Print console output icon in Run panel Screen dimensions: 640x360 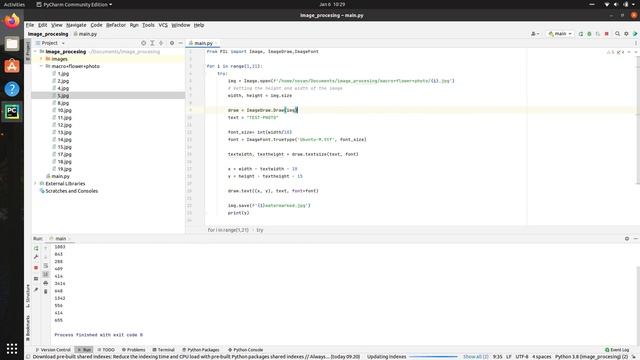pos(46,283)
